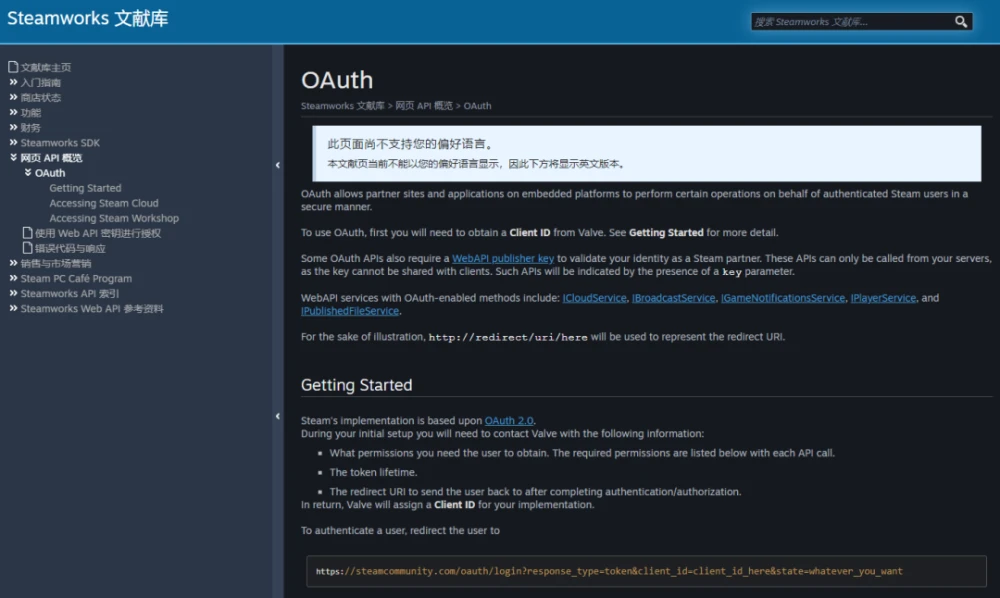
Task: Open 使用 Web API 密钥进行授权 page
Action: pos(98,233)
